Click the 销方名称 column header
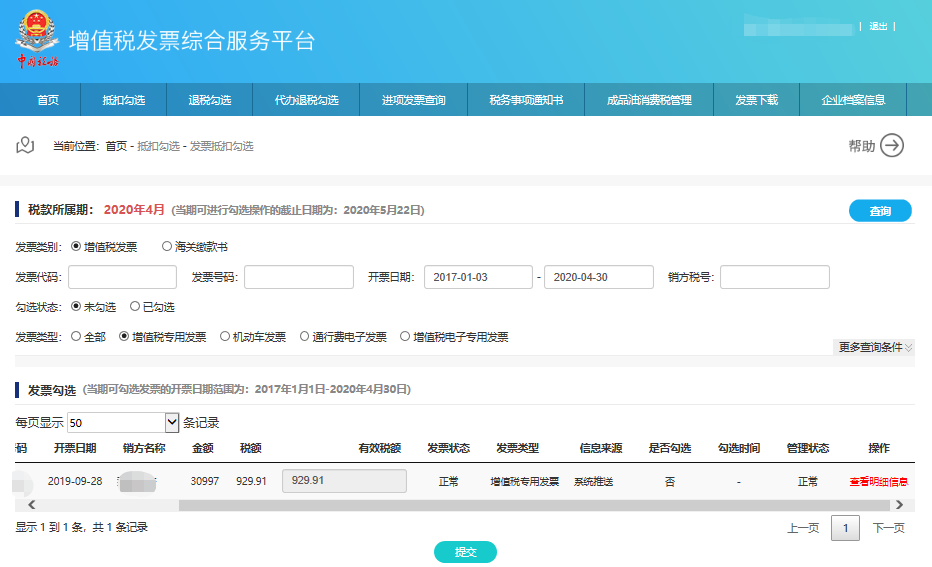 (x=144, y=448)
